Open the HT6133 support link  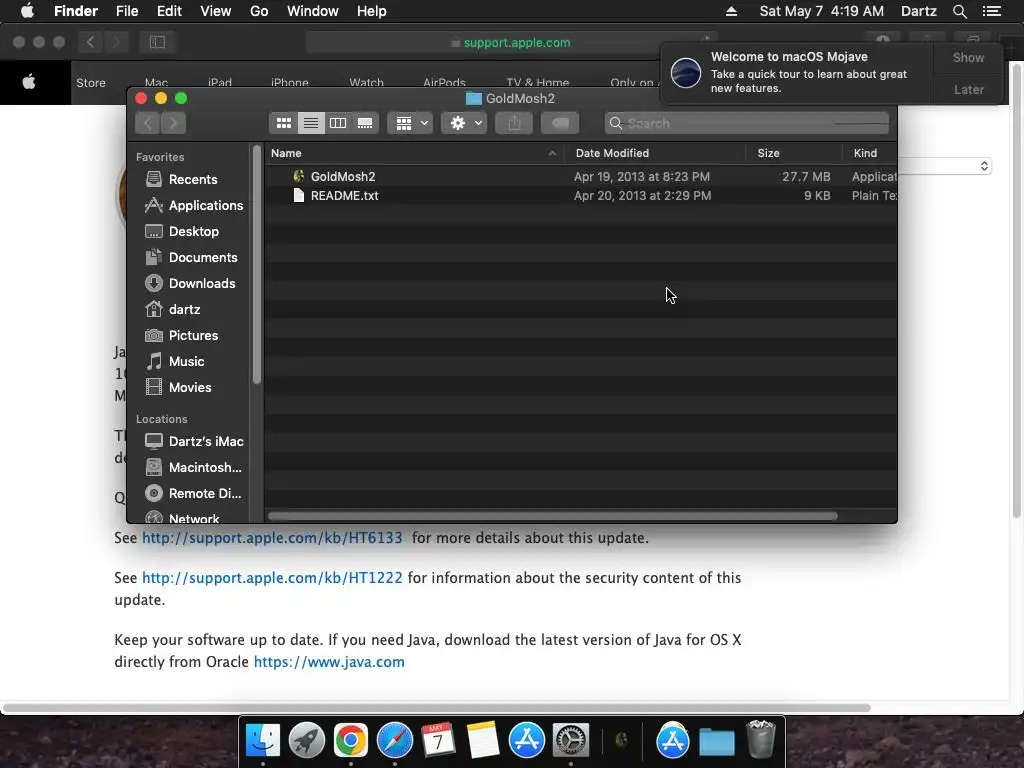tap(272, 537)
